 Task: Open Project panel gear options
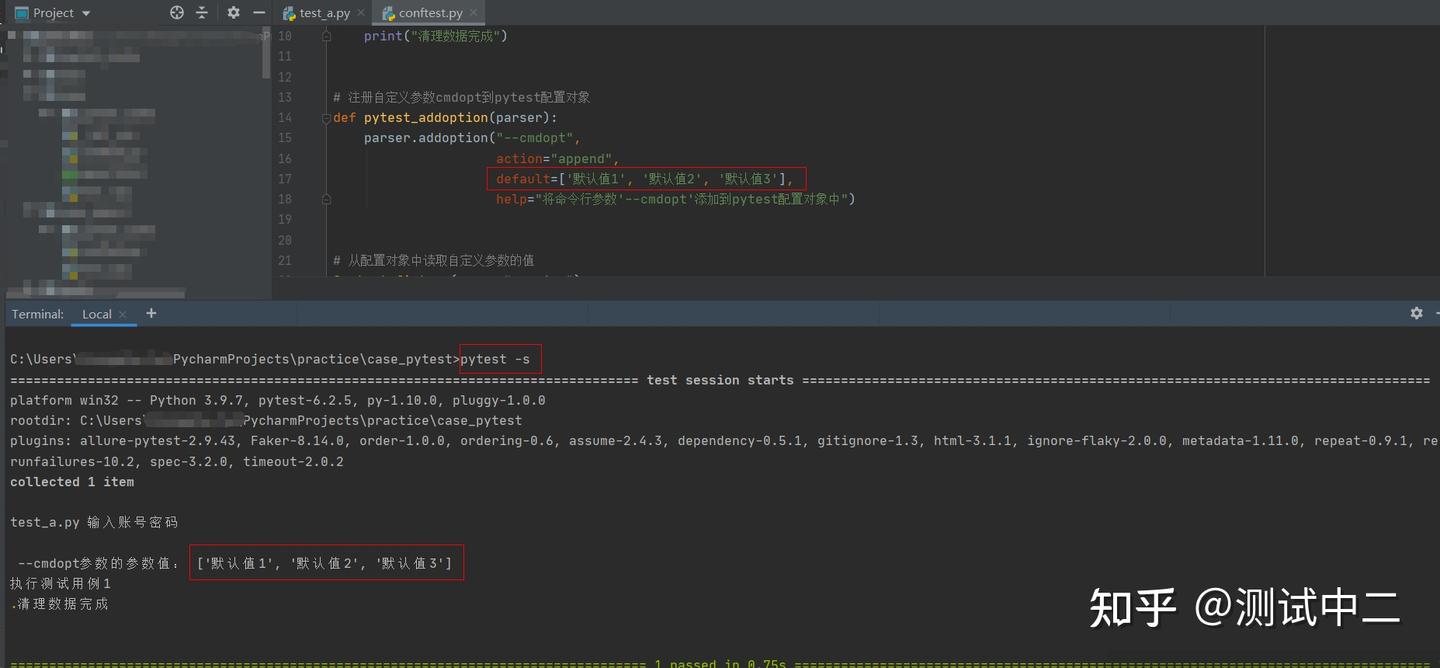click(233, 13)
